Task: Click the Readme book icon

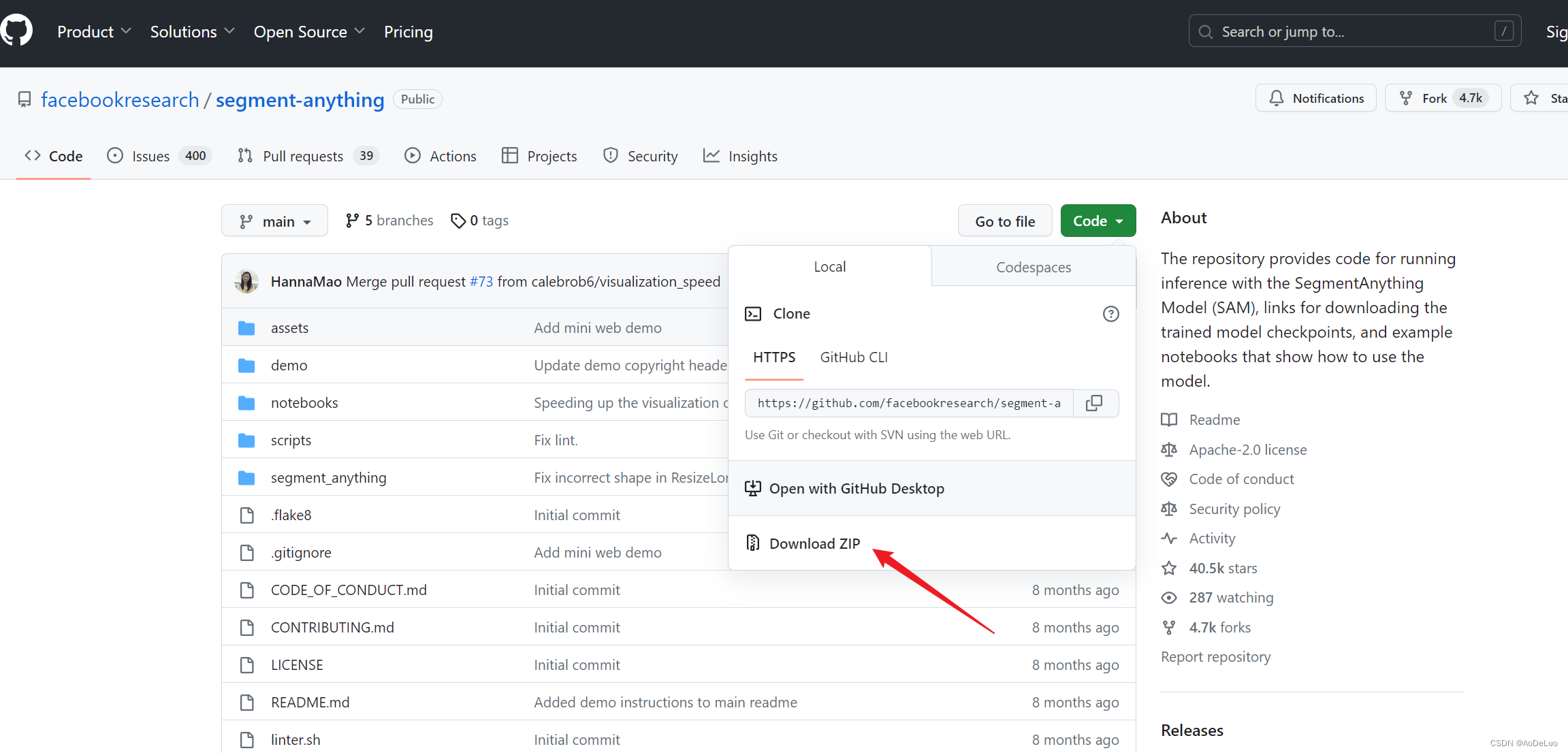Action: [x=1169, y=420]
